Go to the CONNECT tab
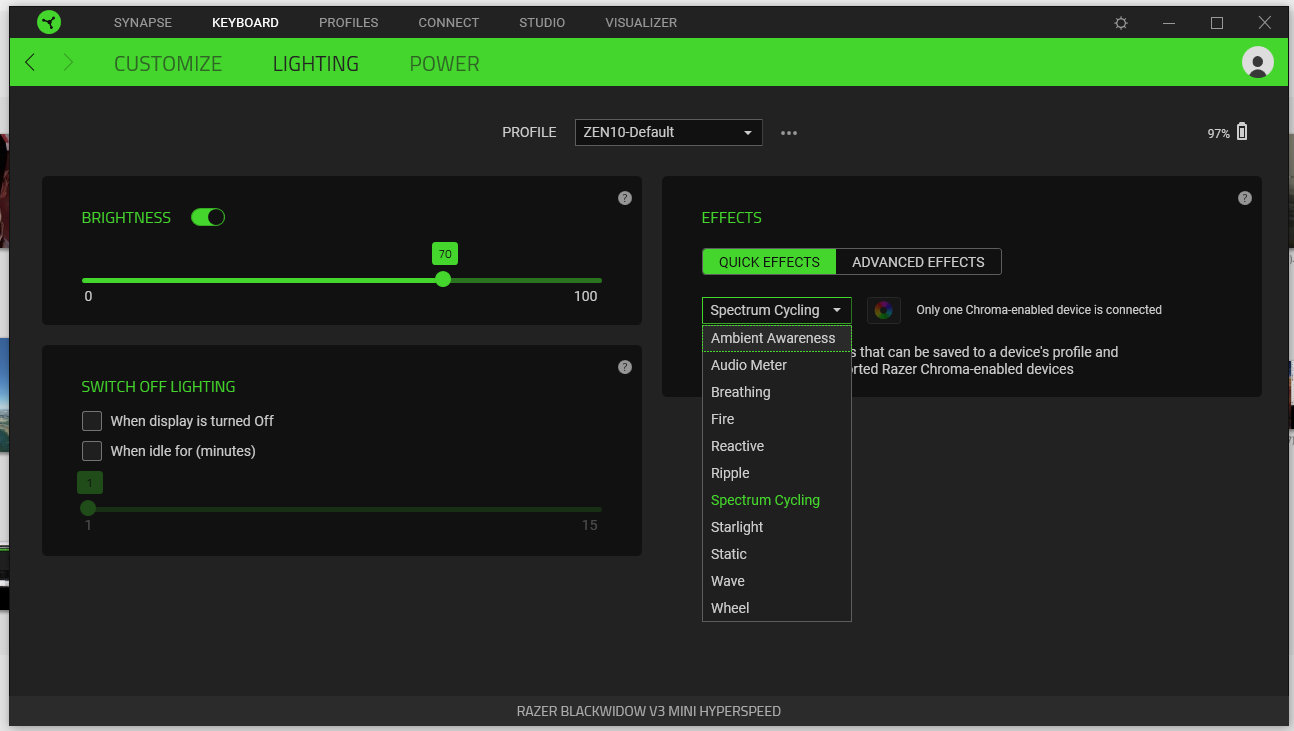The width and height of the screenshot is (1294, 731). point(448,22)
